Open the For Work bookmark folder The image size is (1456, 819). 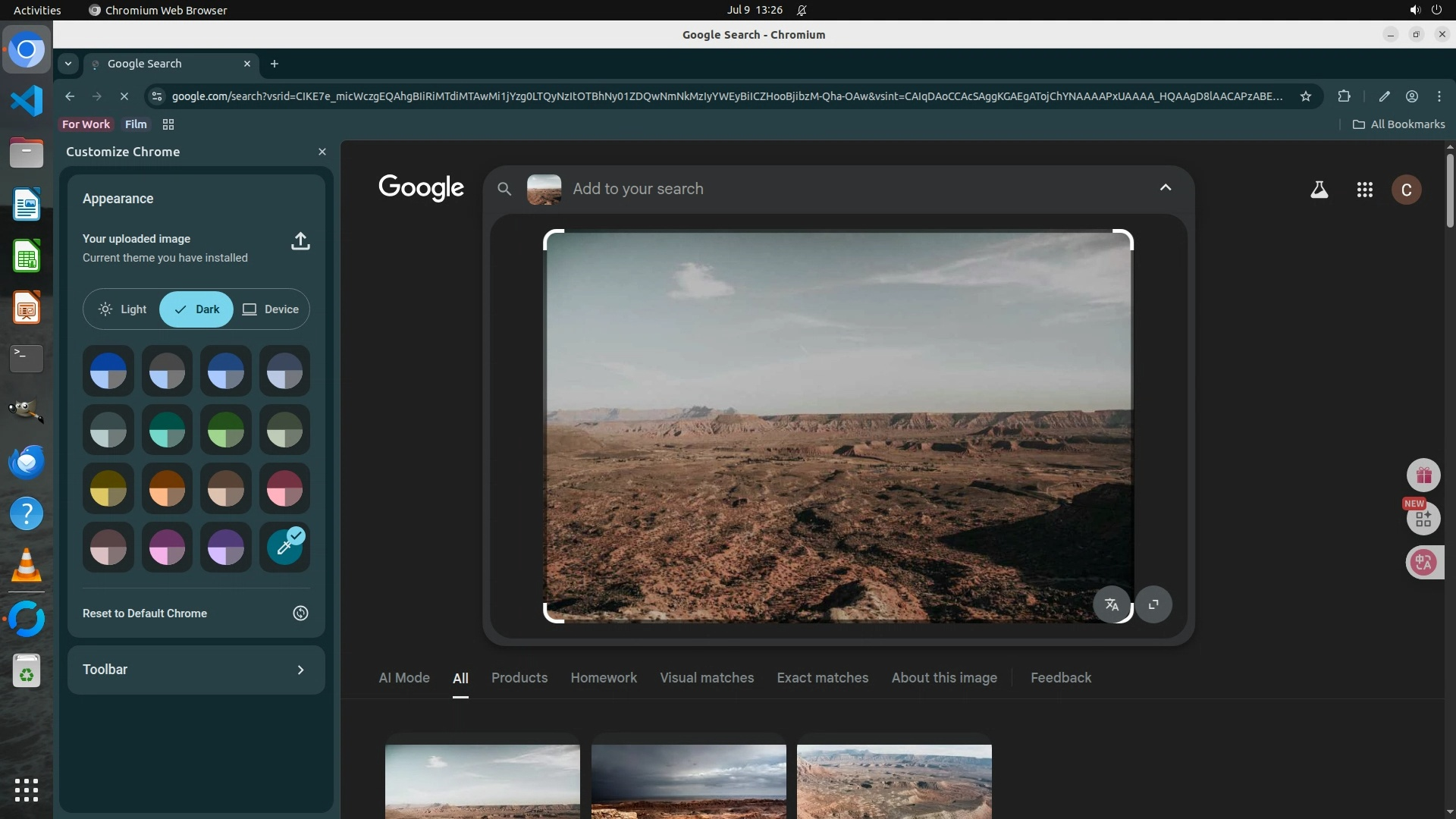pyautogui.click(x=86, y=124)
